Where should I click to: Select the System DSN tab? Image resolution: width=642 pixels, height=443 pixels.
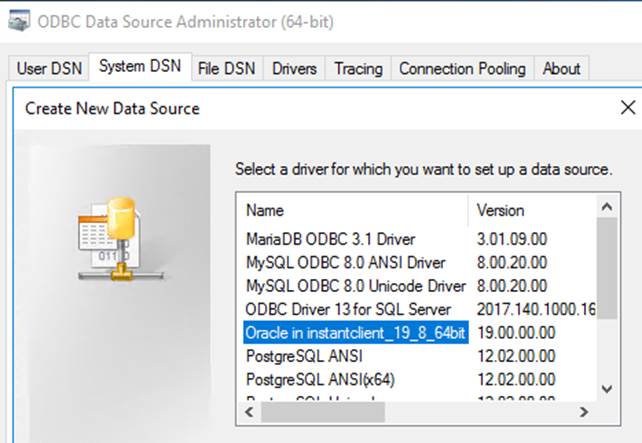pyautogui.click(x=140, y=66)
